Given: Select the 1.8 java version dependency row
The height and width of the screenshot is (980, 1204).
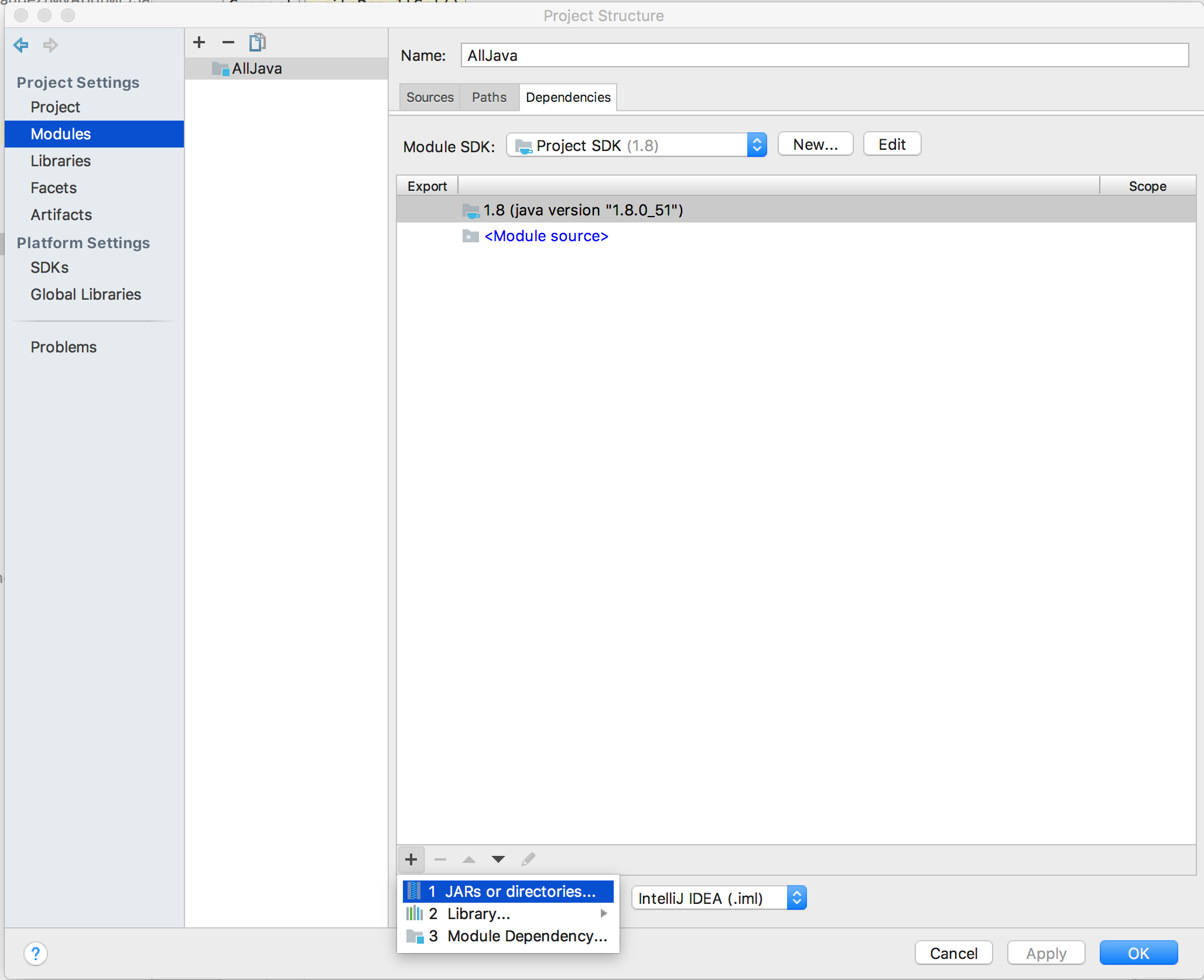Looking at the screenshot, I should pos(796,210).
